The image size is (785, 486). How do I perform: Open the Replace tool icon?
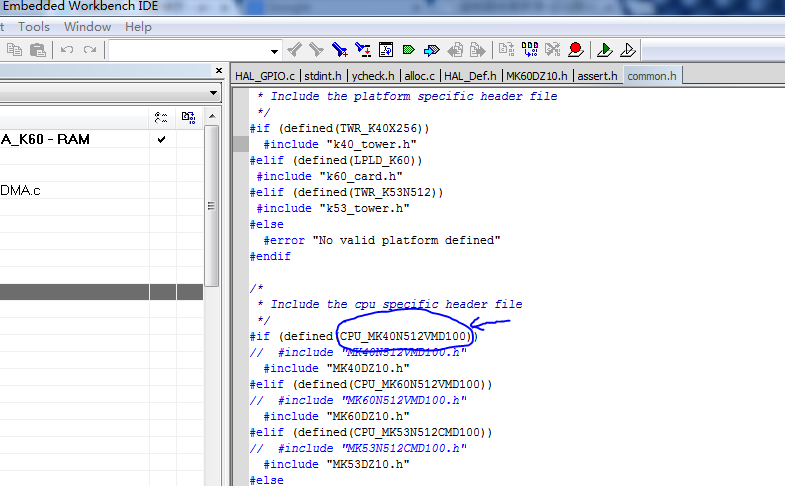click(x=363, y=50)
